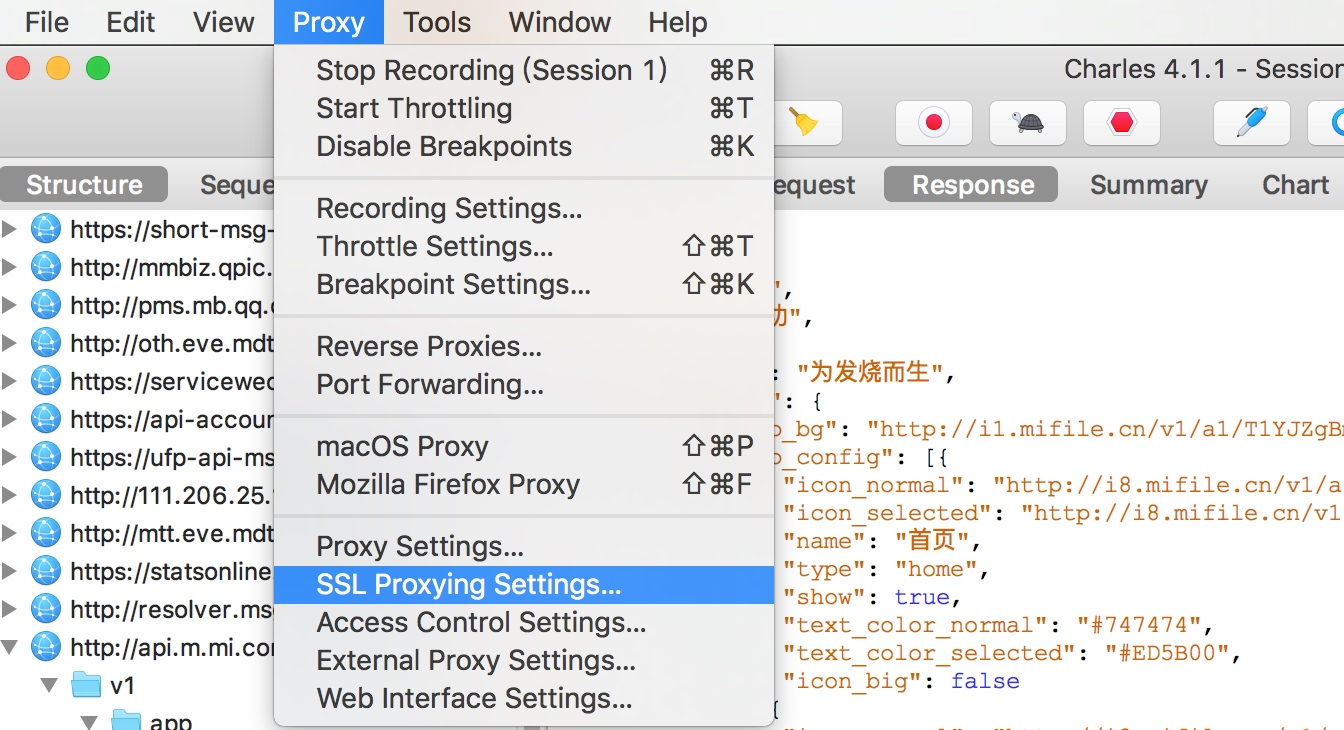Screen dimensions: 1344x730
Task: Open the View menu
Action: 224,22
